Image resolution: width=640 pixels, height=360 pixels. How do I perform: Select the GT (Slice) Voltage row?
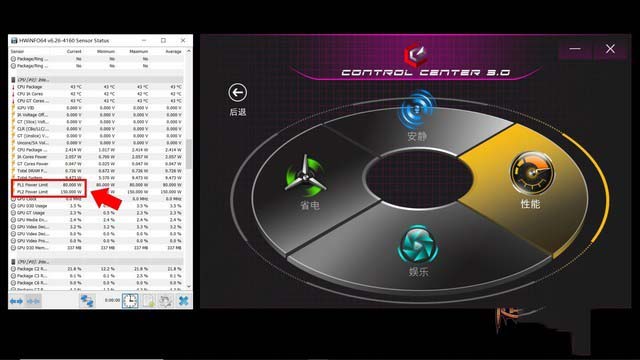(x=96, y=122)
